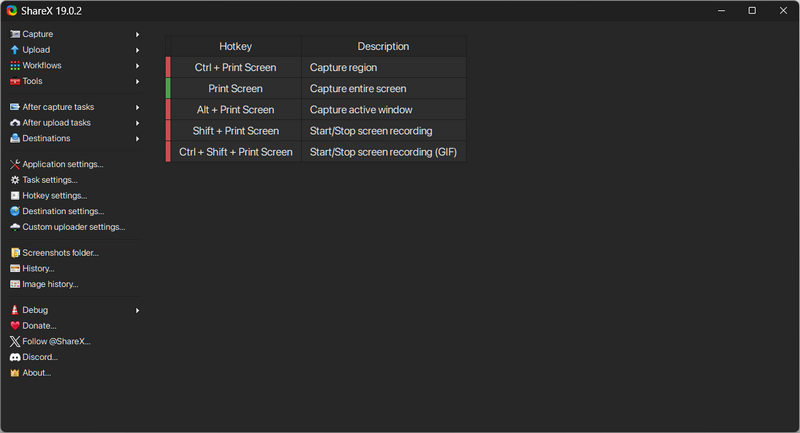
Task: Click the Capture camera icon
Action: point(15,34)
